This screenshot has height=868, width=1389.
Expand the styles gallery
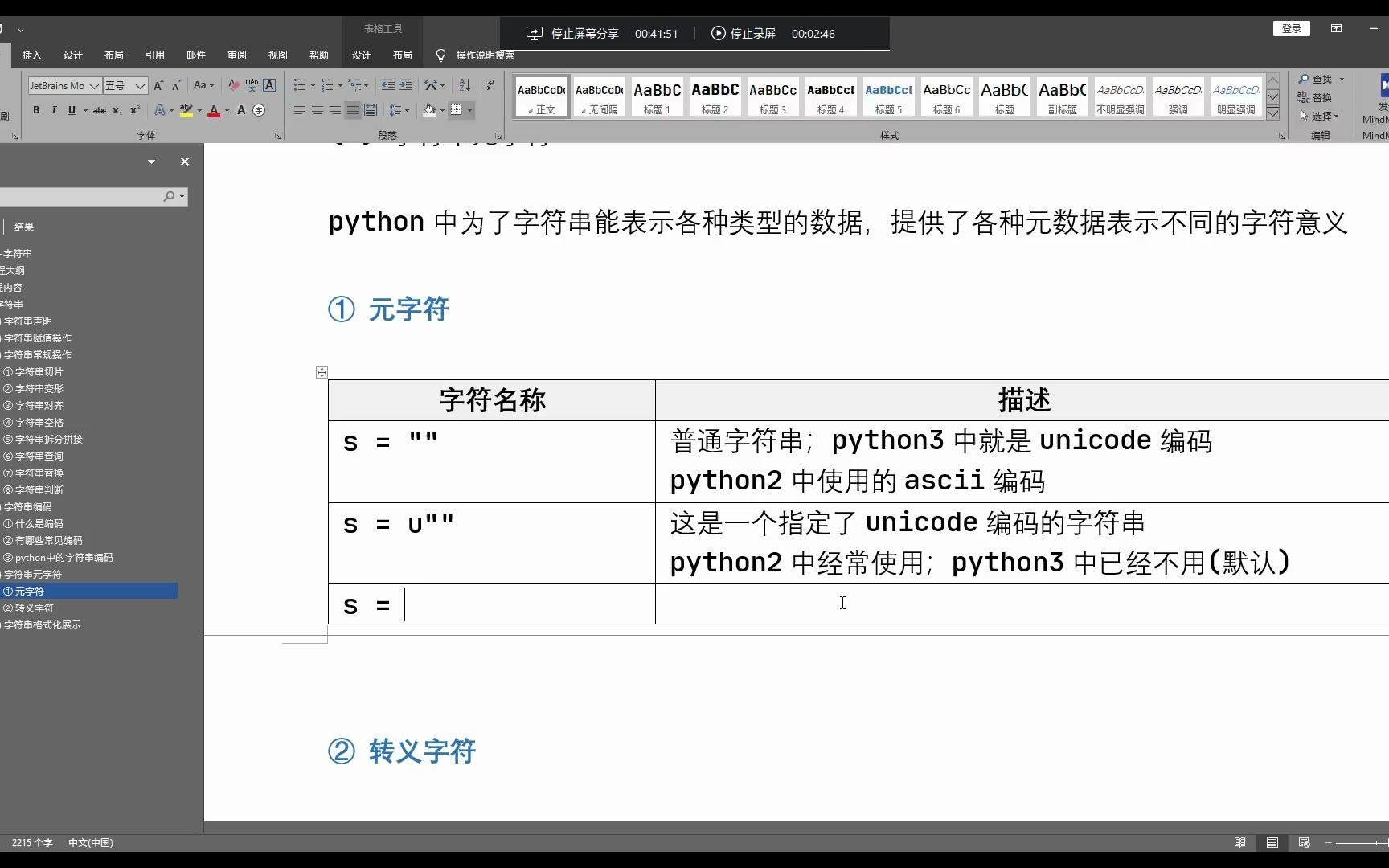1272,114
